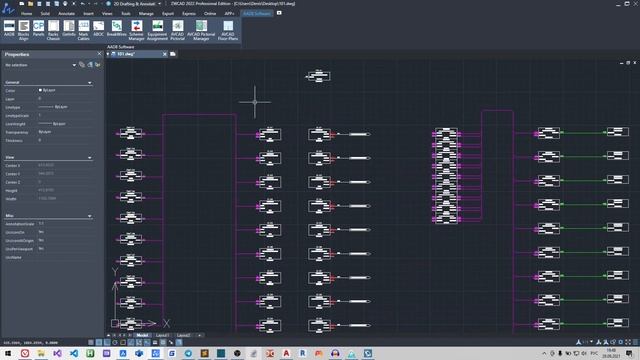
Task: Open Visual Studio Code from taskbar
Action: [73, 353]
